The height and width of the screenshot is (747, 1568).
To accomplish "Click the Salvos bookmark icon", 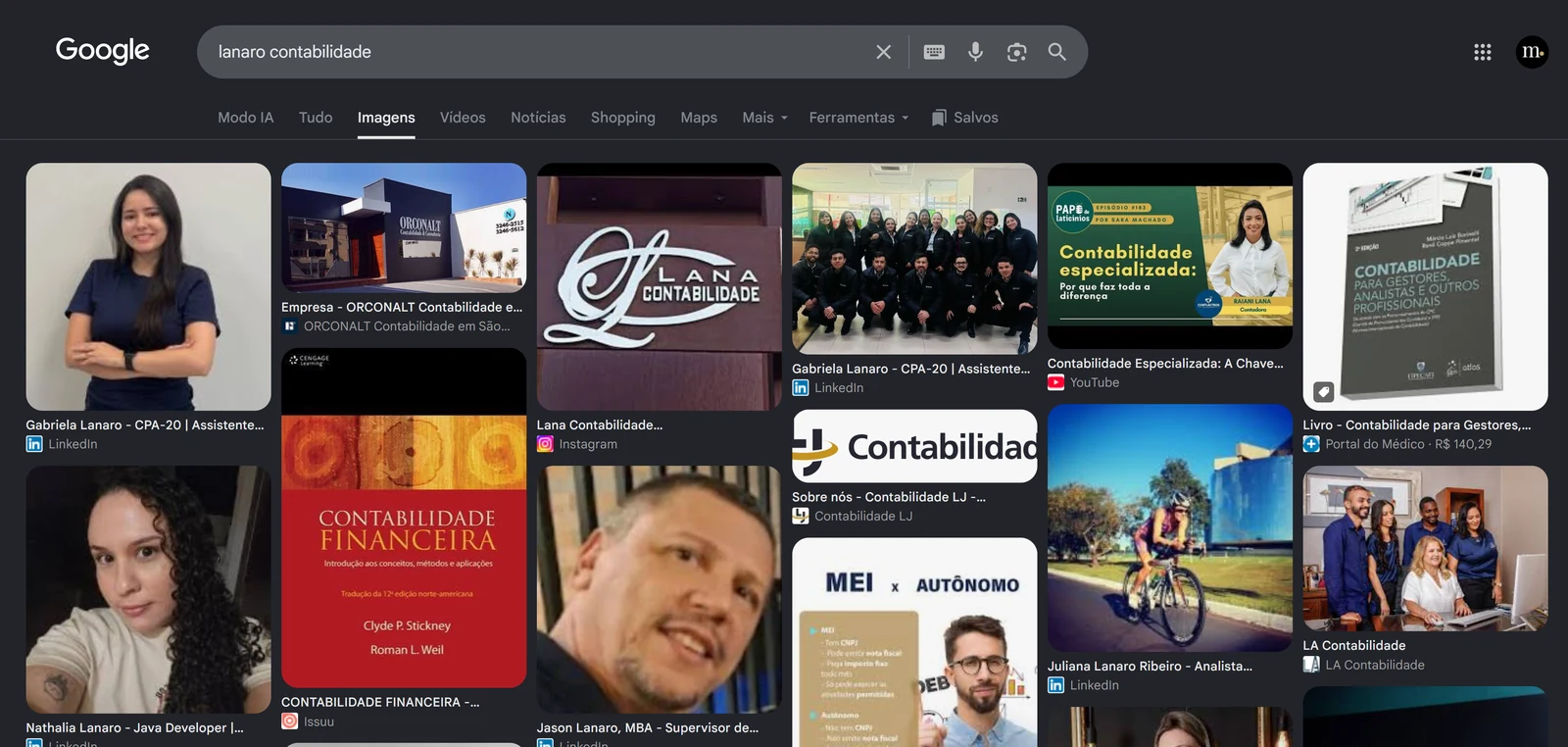I will (939, 118).
